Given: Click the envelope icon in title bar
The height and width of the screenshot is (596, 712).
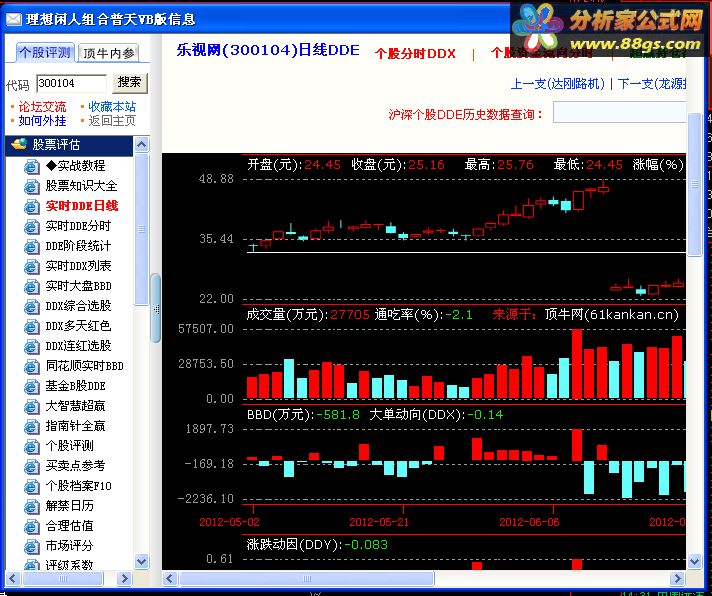Looking at the screenshot, I should point(13,19).
